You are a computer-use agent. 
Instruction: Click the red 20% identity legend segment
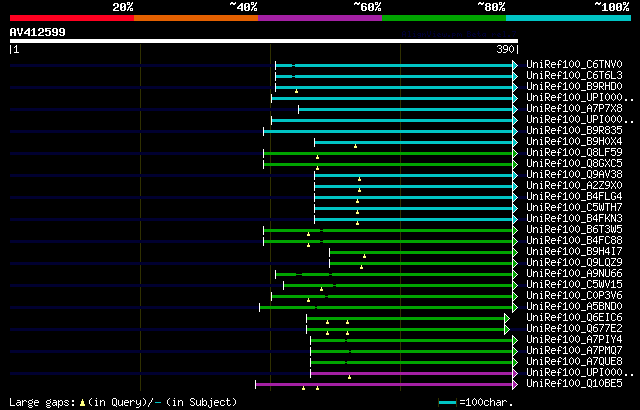pos(72,18)
